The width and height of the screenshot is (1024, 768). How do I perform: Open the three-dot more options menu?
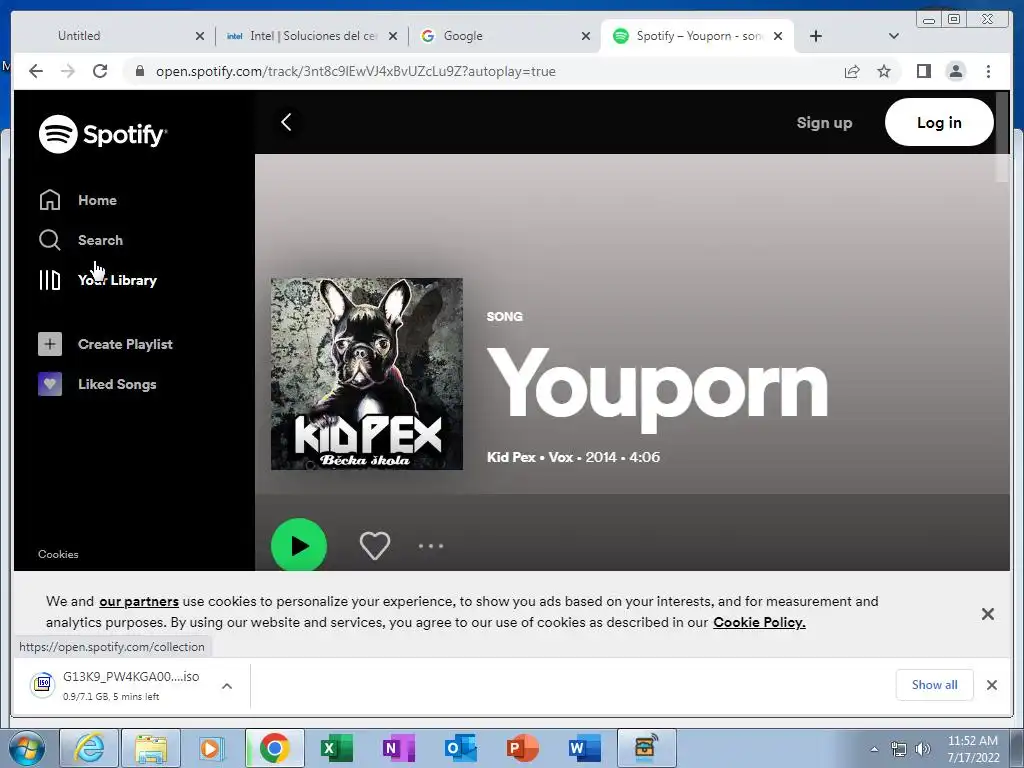pyautogui.click(x=431, y=545)
